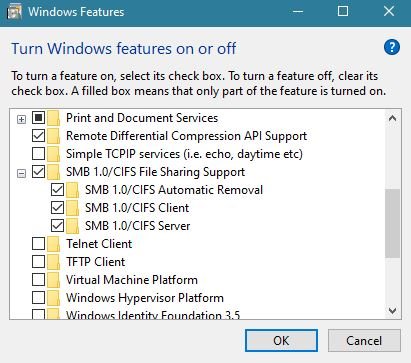411x363 pixels.
Task: Enable Telnet Client checkbox
Action: [x=38, y=244]
